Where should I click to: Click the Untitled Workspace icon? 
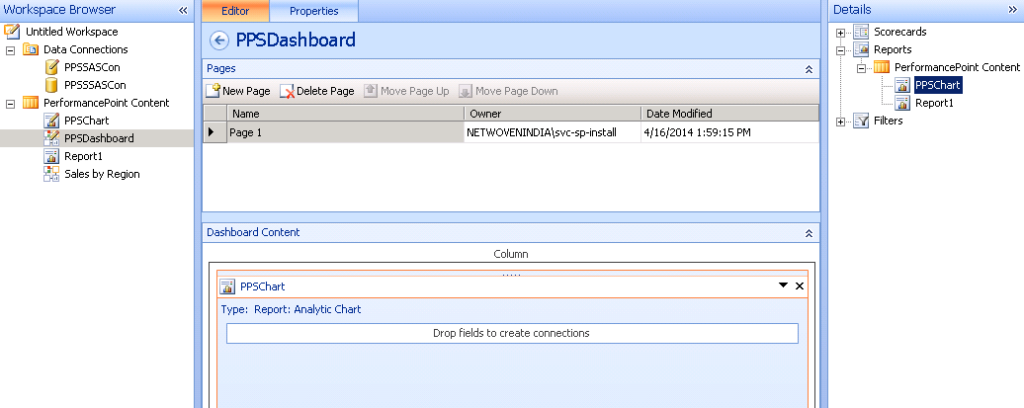(12, 31)
